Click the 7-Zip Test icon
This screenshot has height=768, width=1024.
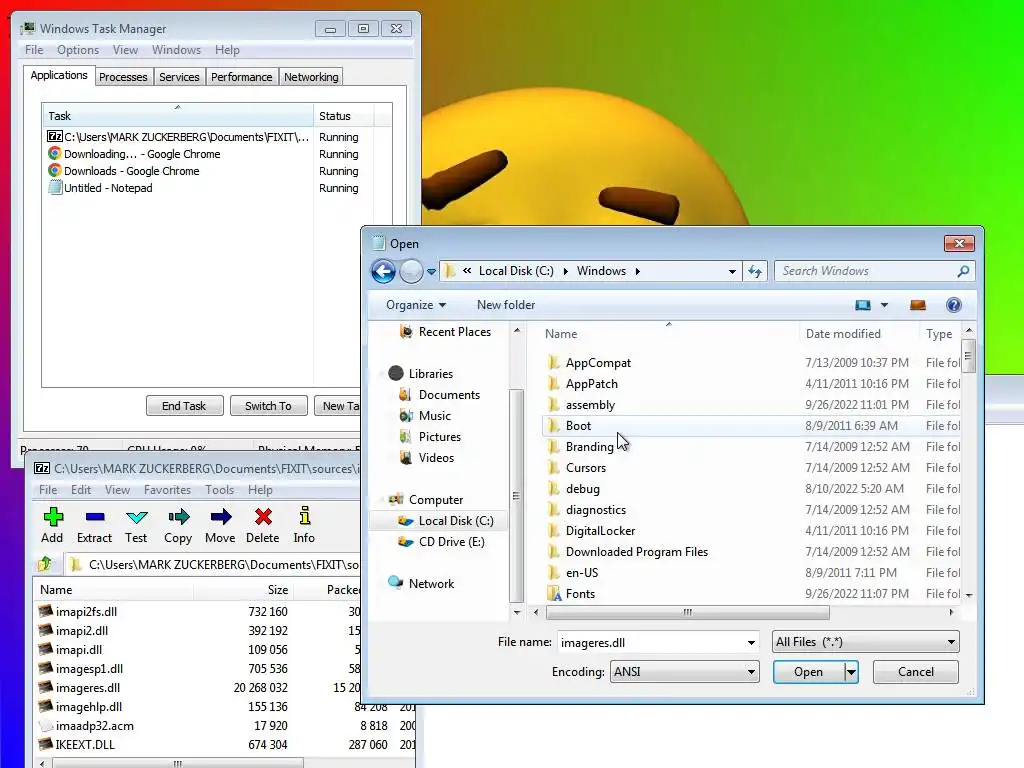[x=136, y=517]
